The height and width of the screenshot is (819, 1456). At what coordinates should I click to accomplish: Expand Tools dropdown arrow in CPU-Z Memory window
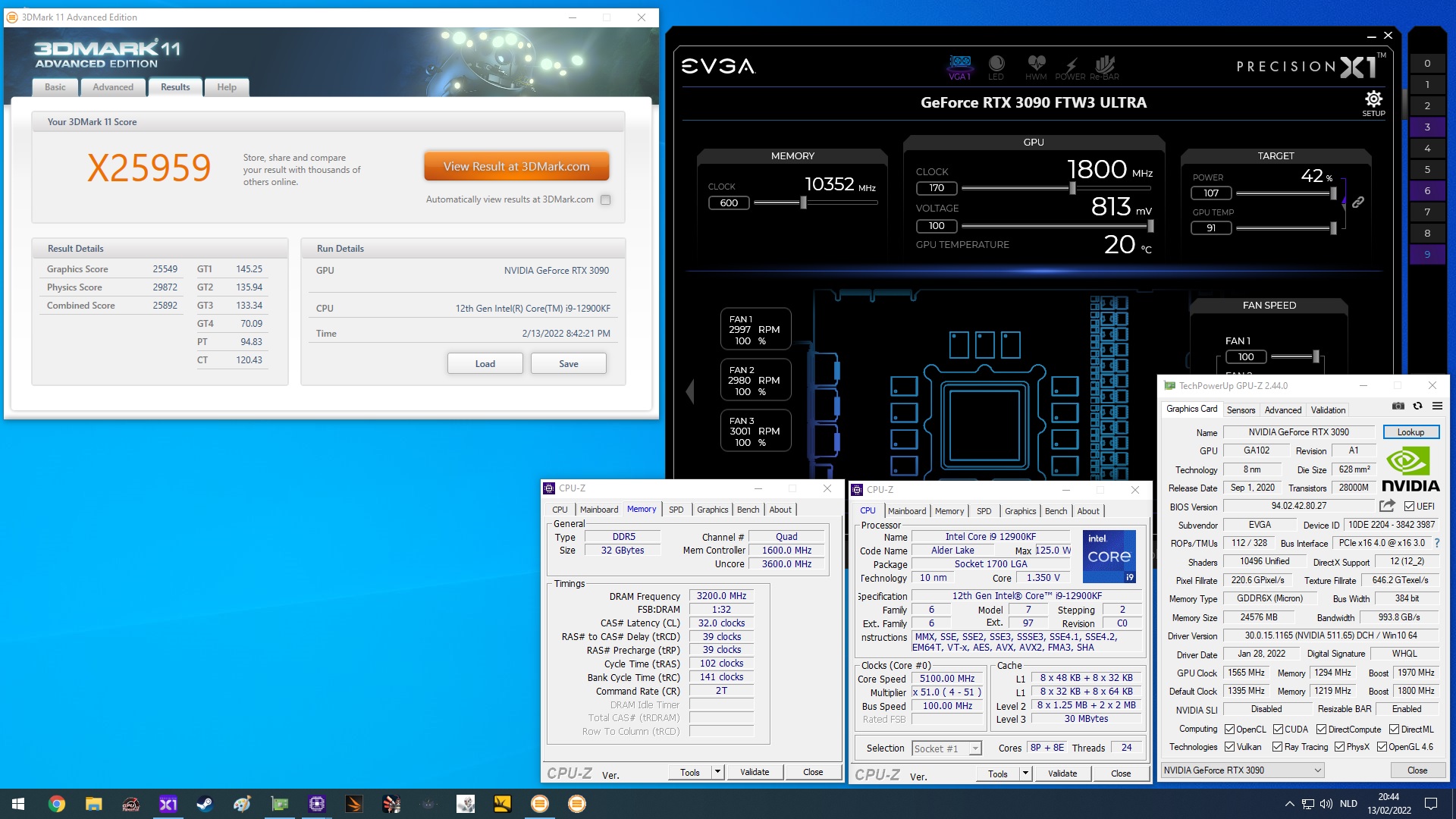point(717,772)
